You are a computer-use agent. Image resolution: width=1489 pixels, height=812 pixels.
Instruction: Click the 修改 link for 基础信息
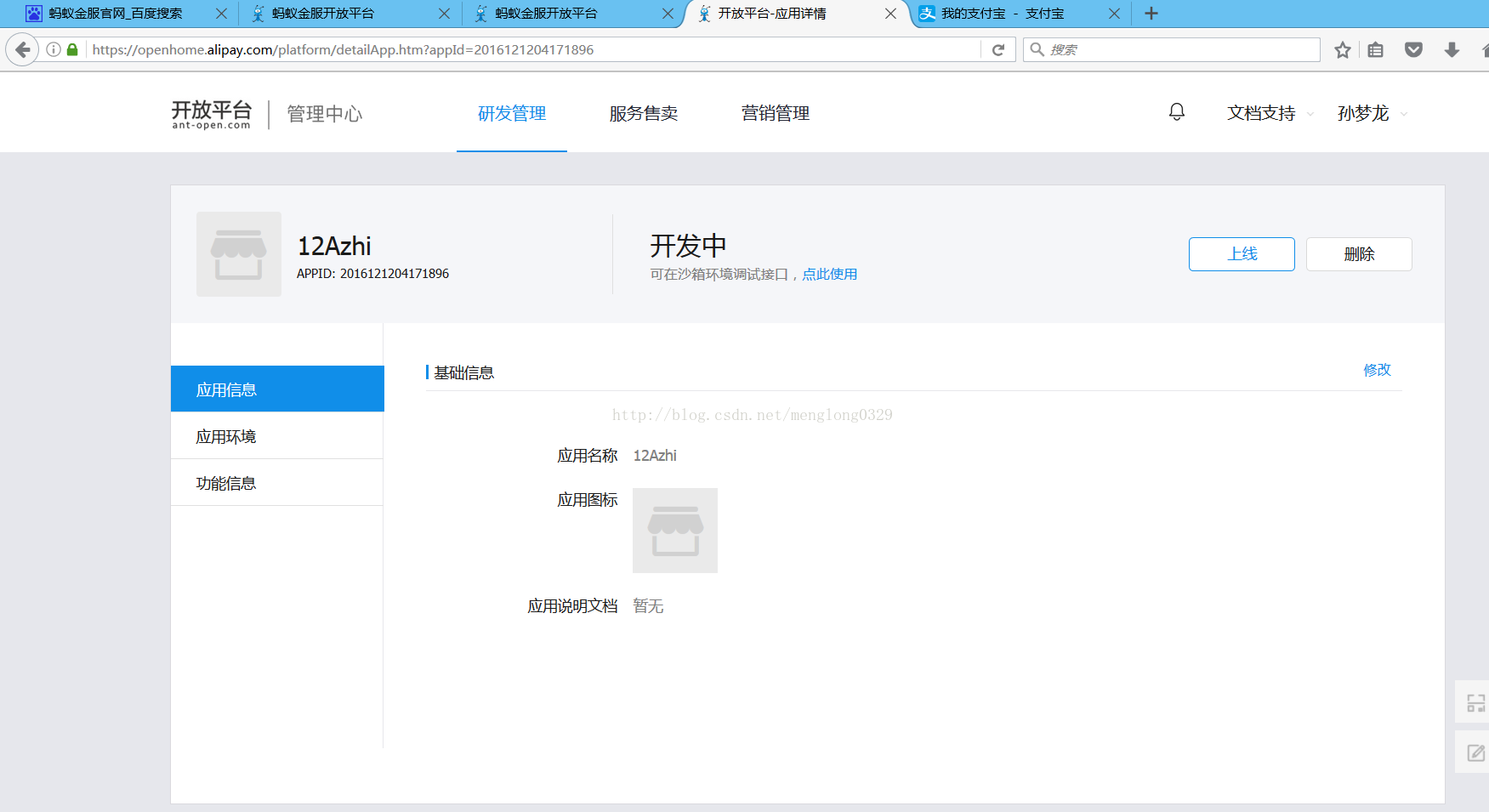[1377, 370]
